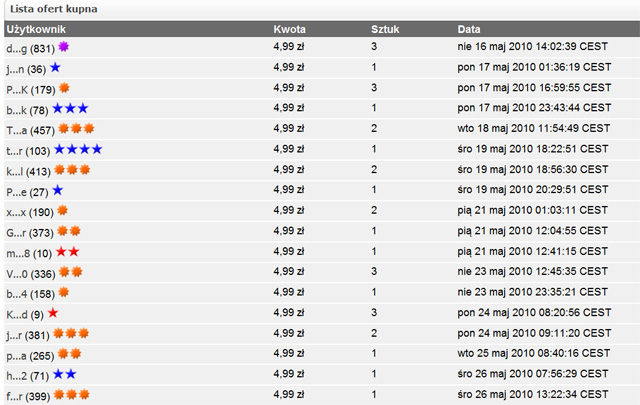Click the blue star next to j...n (36)
The width and height of the screenshot is (640, 405).
click(x=56, y=68)
